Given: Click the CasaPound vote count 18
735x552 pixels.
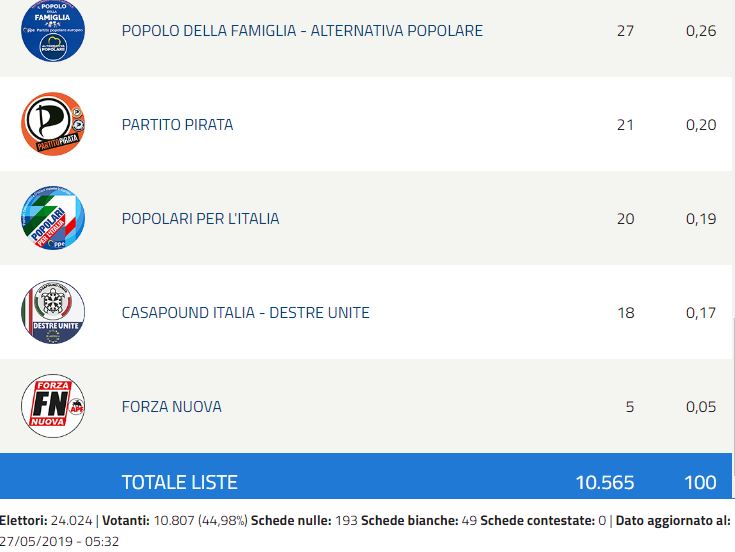Looking at the screenshot, I should click(626, 313).
